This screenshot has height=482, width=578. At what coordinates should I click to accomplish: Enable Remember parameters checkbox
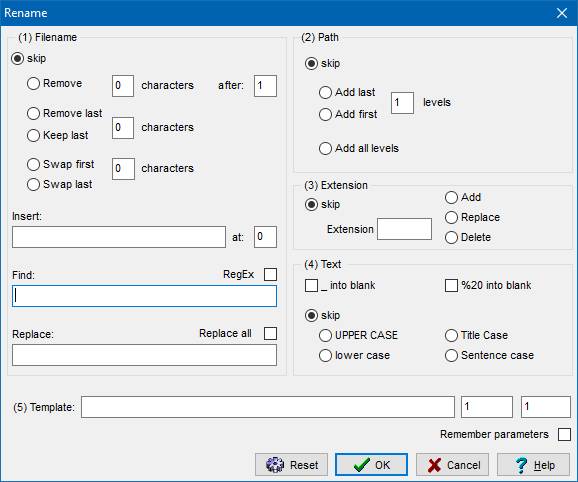tap(564, 434)
